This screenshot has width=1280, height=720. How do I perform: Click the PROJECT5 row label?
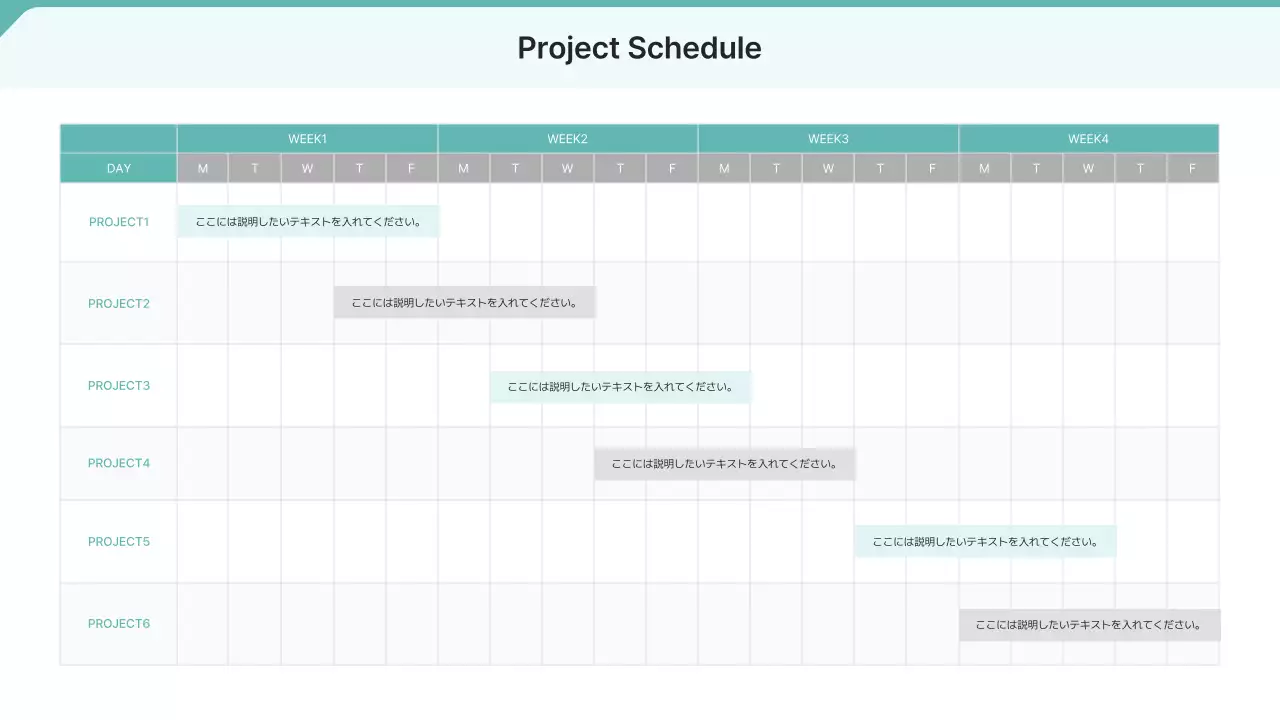coord(119,541)
